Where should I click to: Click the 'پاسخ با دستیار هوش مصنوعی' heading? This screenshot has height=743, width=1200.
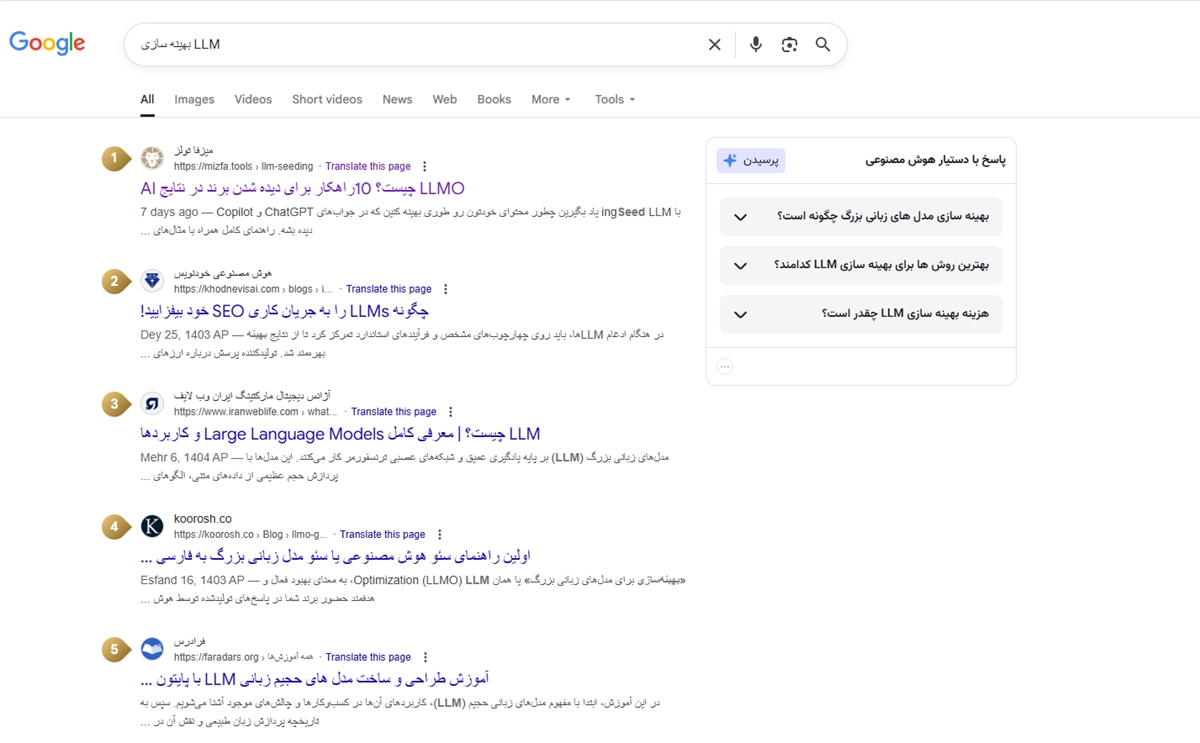(x=935, y=160)
